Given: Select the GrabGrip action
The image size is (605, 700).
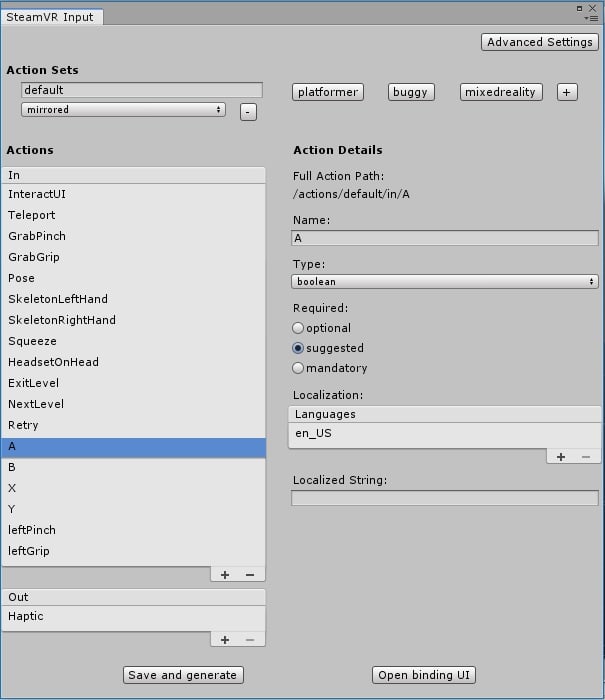Looking at the screenshot, I should tap(133, 257).
